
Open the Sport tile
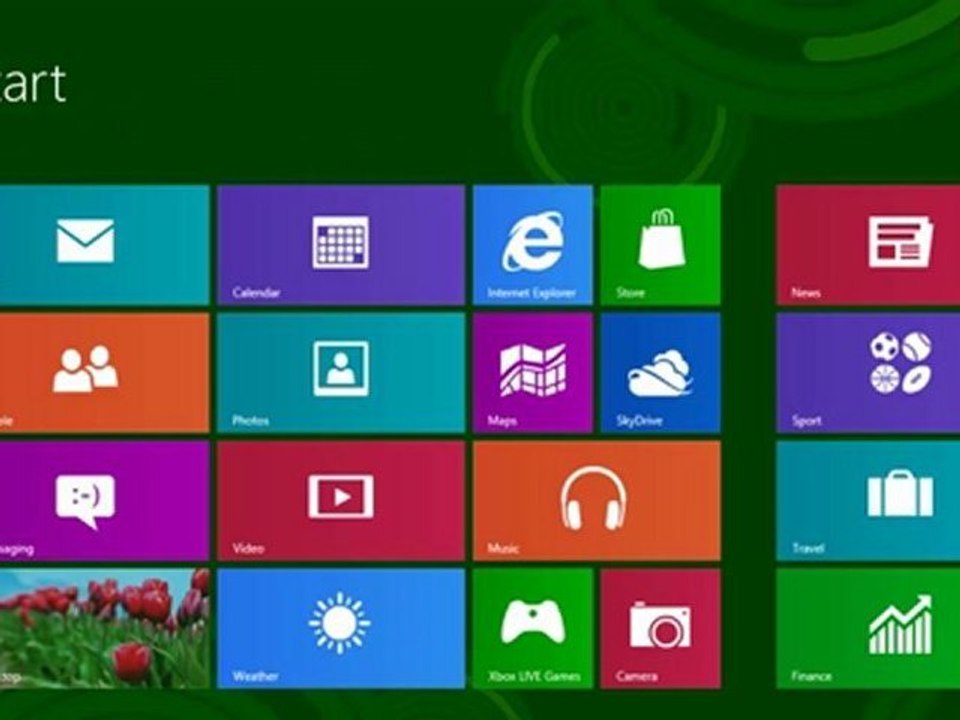click(x=868, y=373)
